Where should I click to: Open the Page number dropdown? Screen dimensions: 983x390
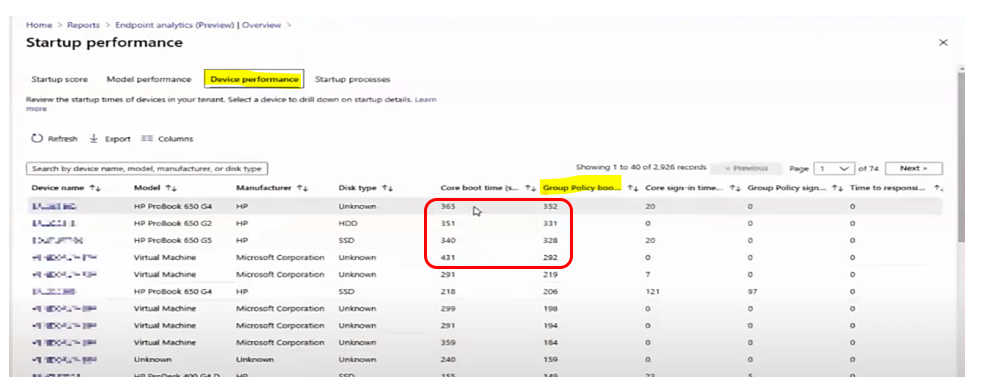pyautogui.click(x=834, y=169)
